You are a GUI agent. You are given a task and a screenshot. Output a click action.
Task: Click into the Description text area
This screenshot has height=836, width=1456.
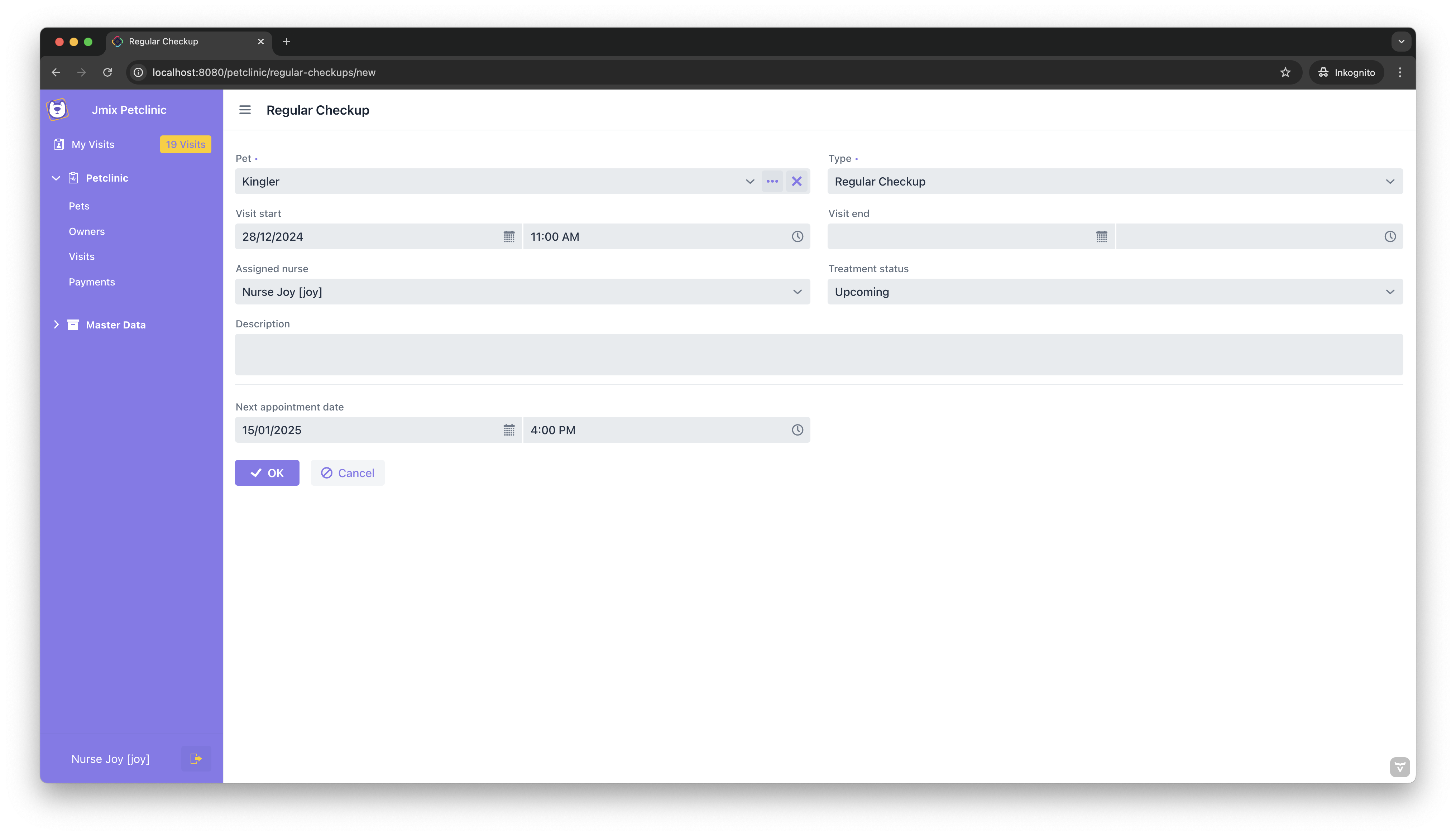point(819,354)
